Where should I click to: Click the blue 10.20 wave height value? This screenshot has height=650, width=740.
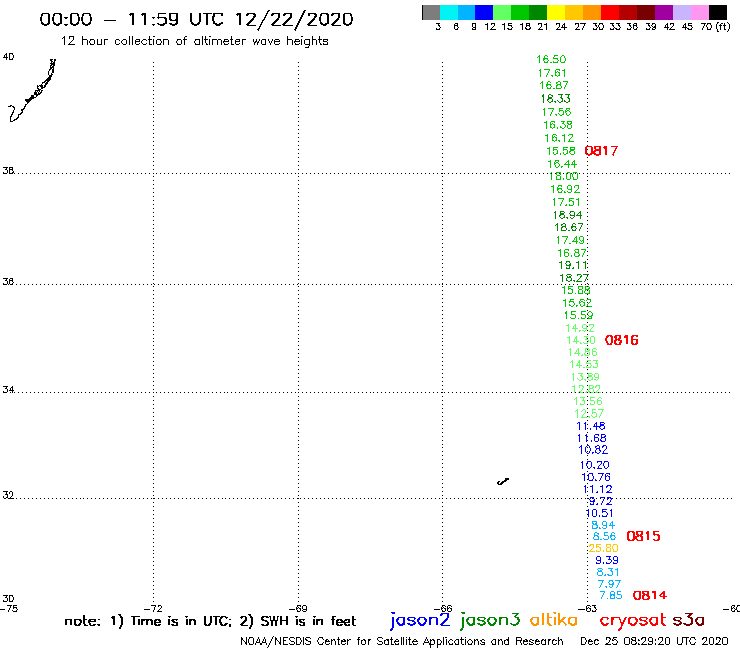click(595, 465)
